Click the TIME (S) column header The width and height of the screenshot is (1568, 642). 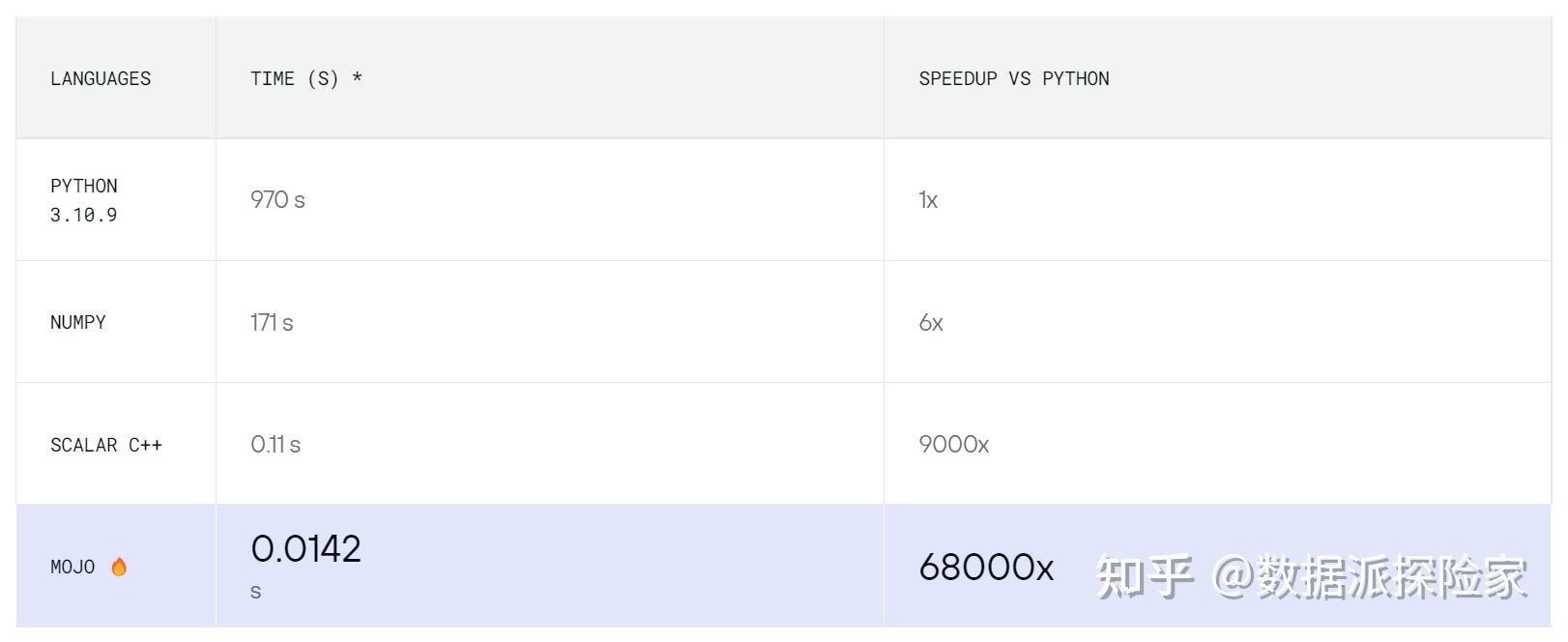pos(295,78)
